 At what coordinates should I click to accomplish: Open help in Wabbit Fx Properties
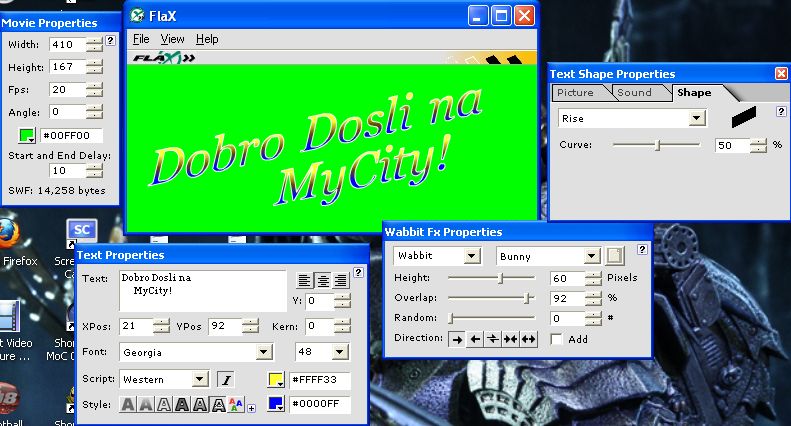[642, 249]
